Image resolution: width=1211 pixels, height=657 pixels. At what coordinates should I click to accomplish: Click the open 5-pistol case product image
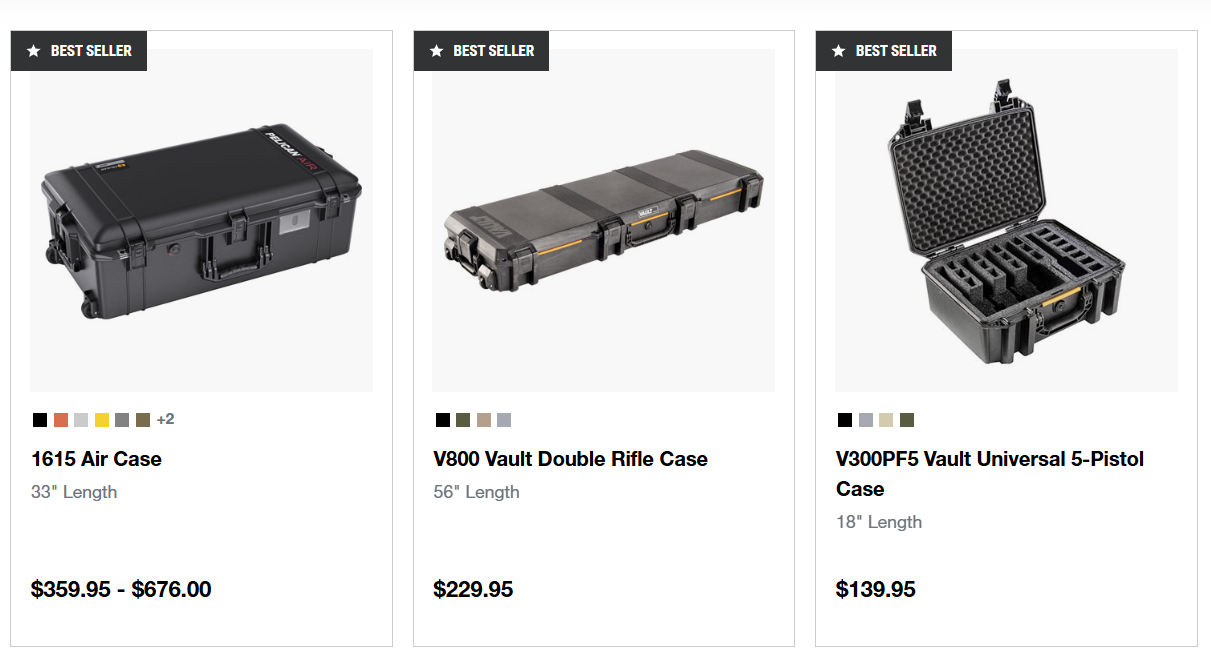pos(1006,220)
